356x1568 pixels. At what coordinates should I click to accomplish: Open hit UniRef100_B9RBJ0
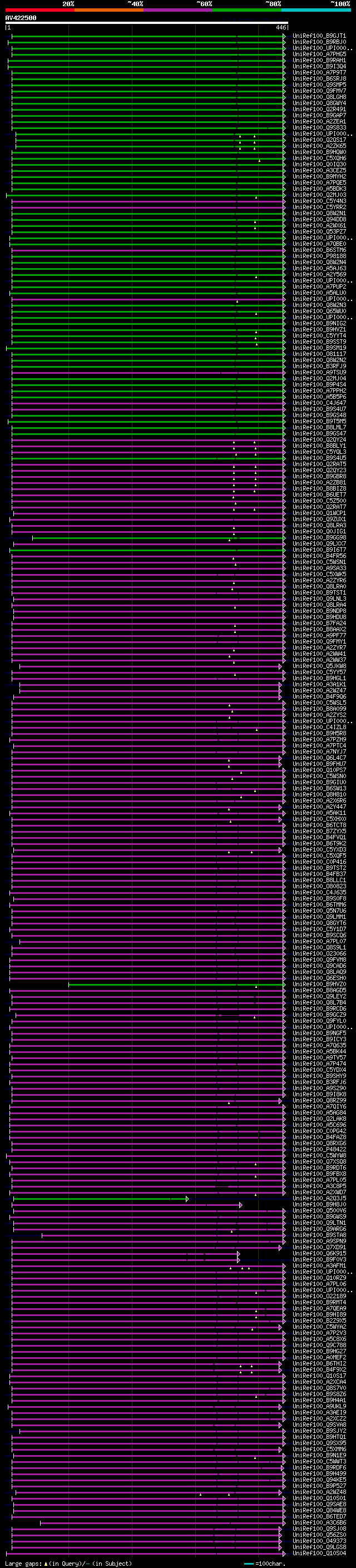(x=319, y=42)
